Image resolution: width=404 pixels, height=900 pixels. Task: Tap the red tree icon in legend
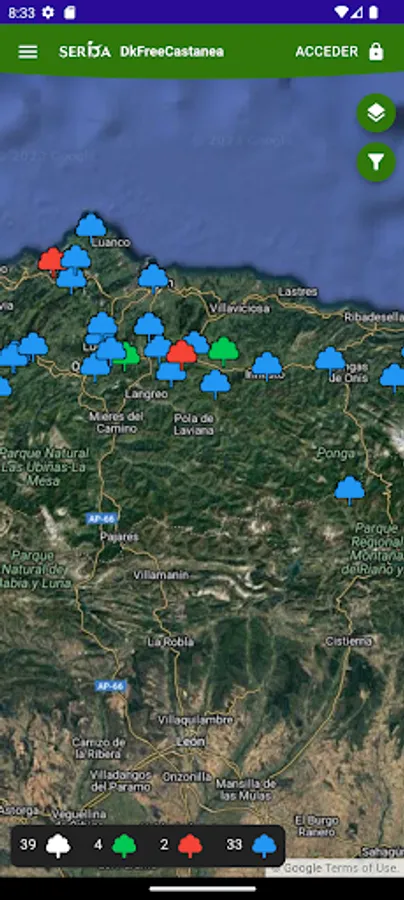[190, 846]
